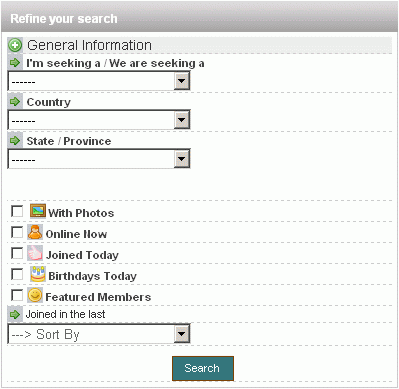399x389 pixels.
Task: Click the Country label text
Action: (x=49, y=102)
